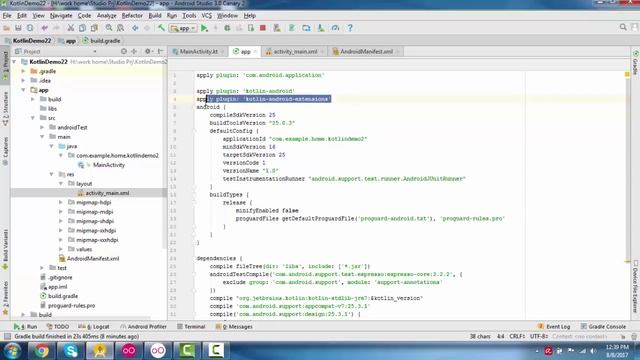
Task: Paste using the toolbar paste icon
Action: [x=94, y=28]
